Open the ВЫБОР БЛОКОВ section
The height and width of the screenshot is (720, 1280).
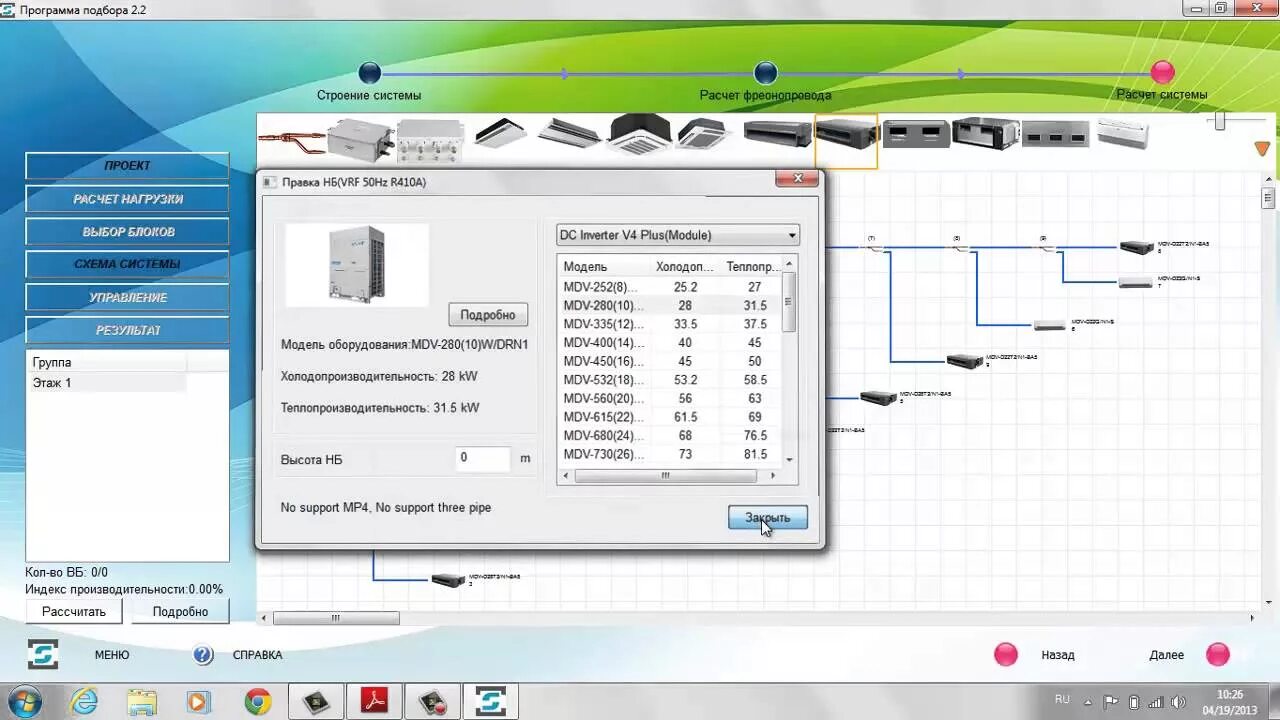(127, 232)
